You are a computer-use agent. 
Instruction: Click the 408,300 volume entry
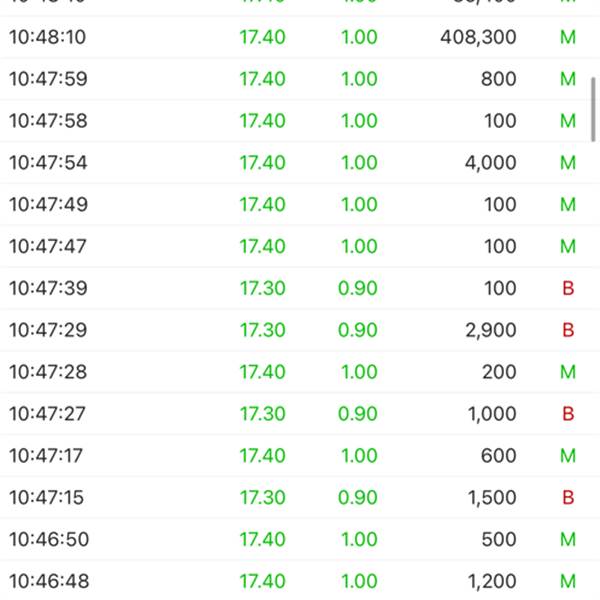pyautogui.click(x=478, y=38)
